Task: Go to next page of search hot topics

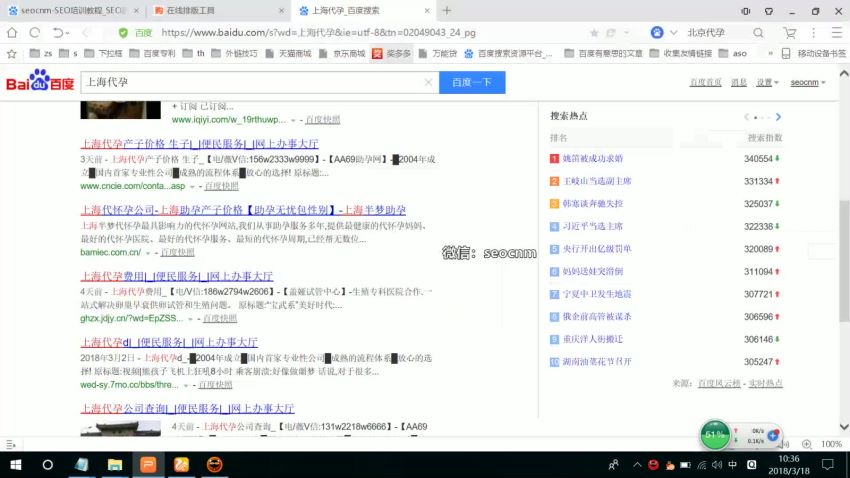Action: (778, 117)
